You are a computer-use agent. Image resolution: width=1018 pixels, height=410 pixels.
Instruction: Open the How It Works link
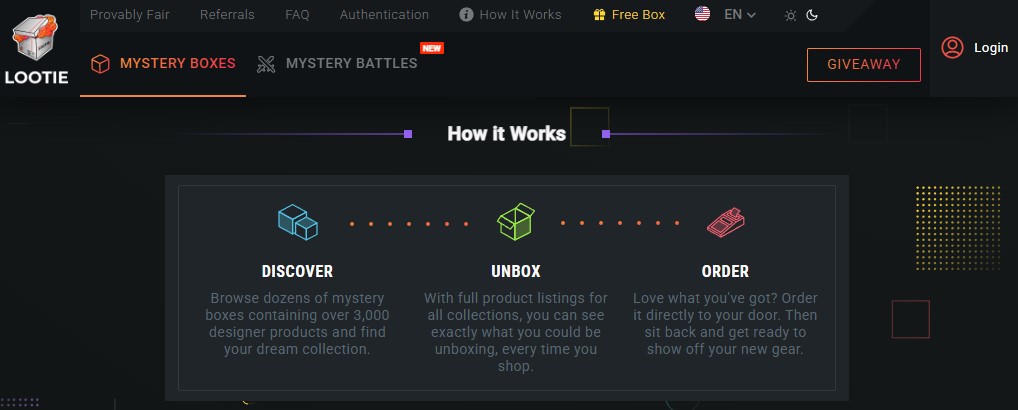pos(510,14)
